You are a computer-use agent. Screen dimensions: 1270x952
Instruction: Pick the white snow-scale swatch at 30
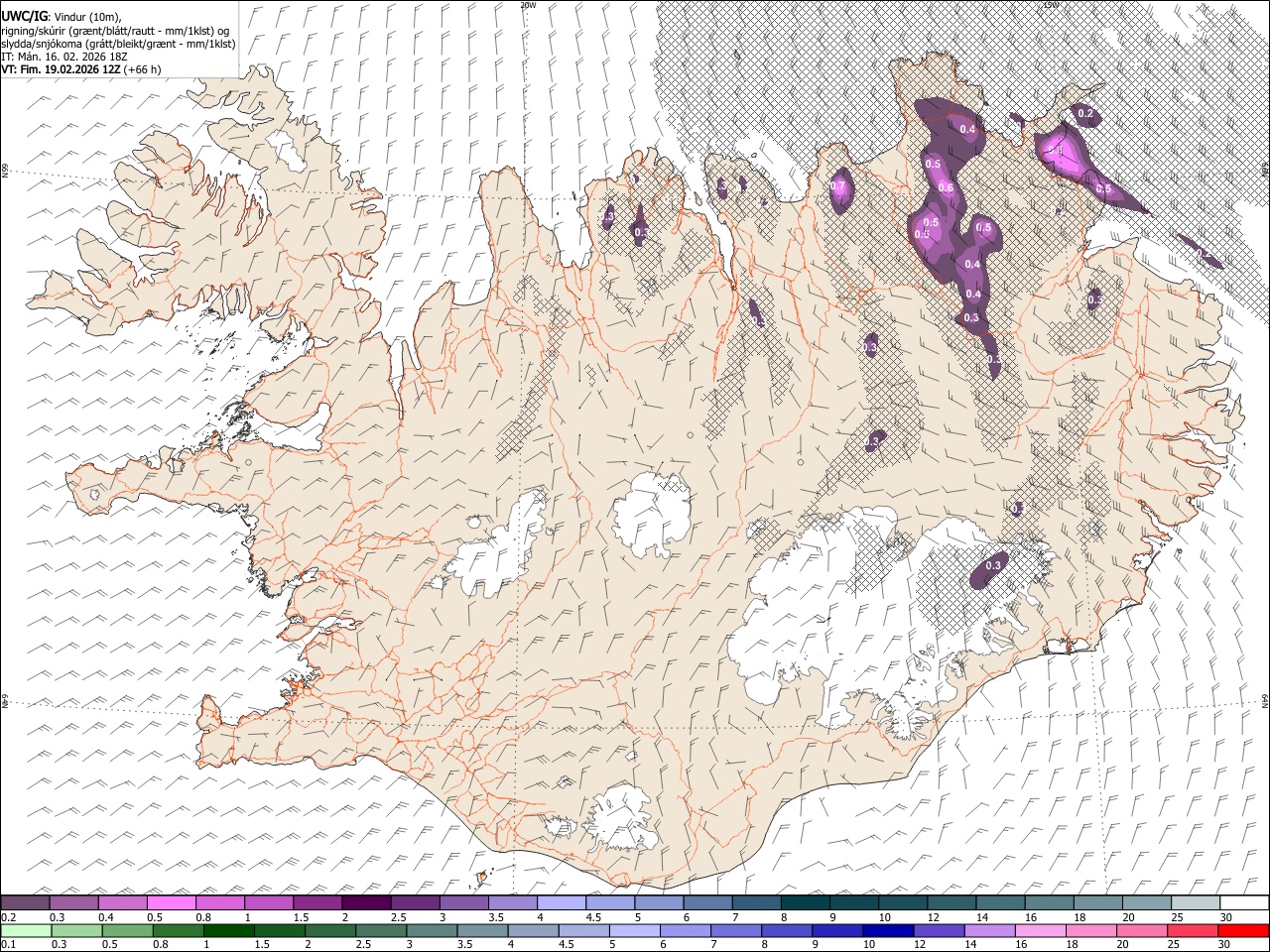tap(1242, 902)
